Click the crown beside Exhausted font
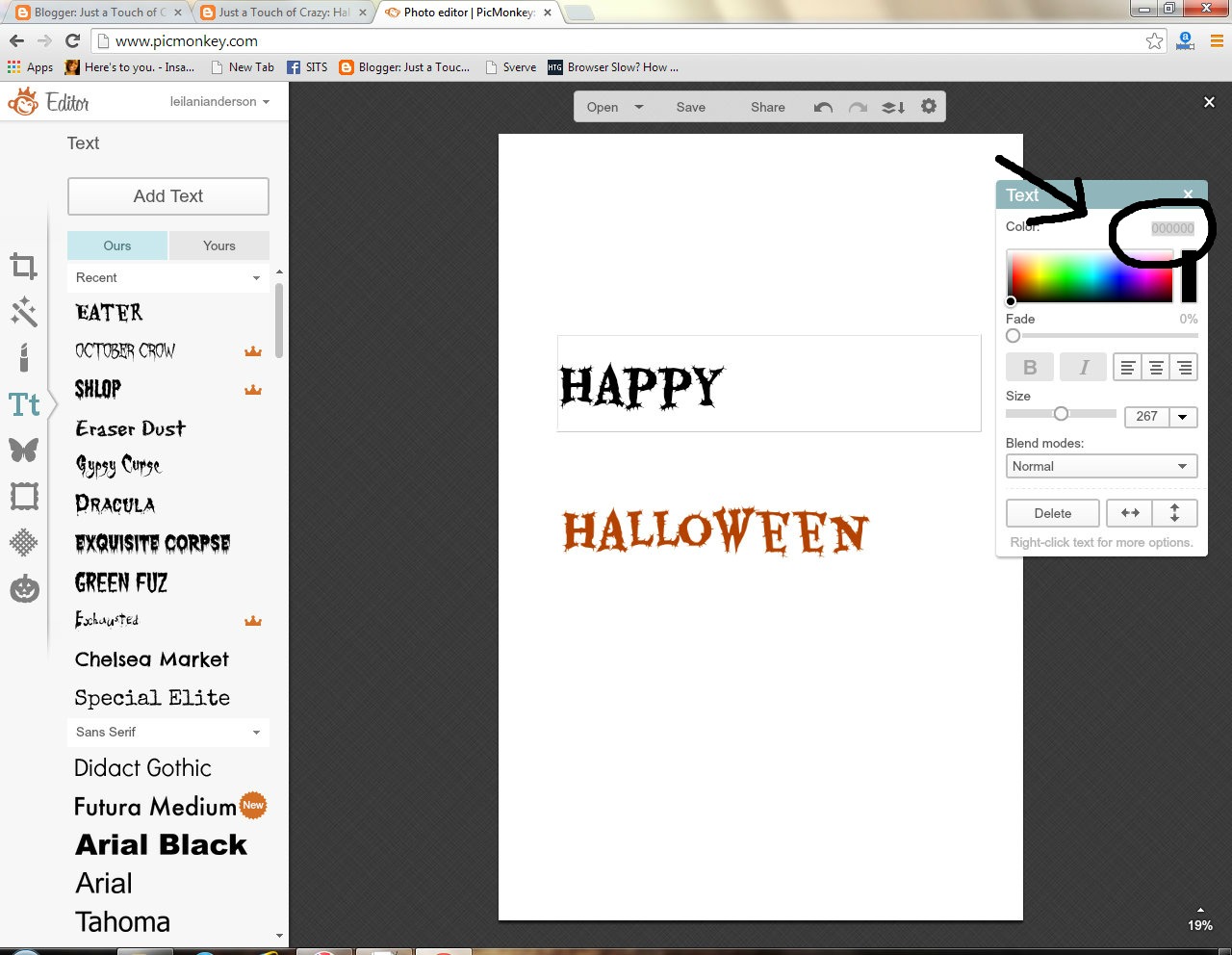This screenshot has height=955, width=1232. (x=253, y=621)
